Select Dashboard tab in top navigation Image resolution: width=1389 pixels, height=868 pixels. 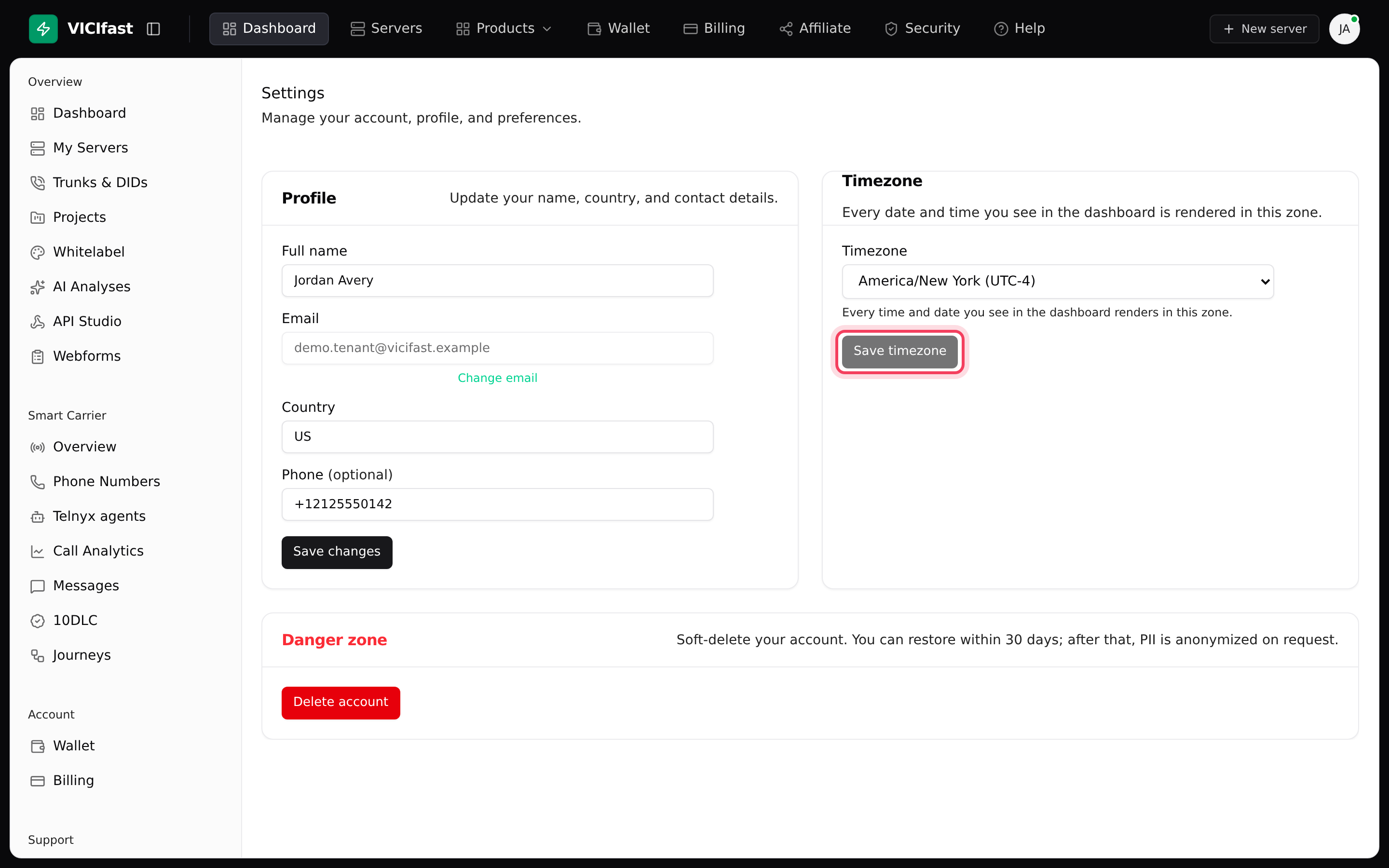269,29
